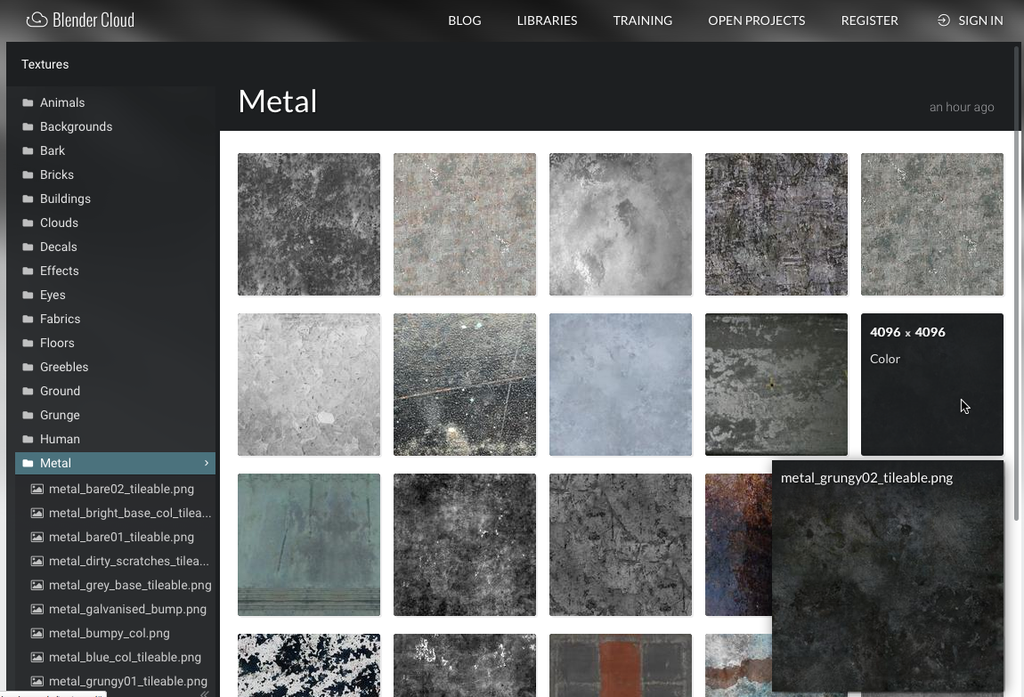Expand the Metal folder via its chevron
This screenshot has width=1024, height=697.
click(207, 463)
